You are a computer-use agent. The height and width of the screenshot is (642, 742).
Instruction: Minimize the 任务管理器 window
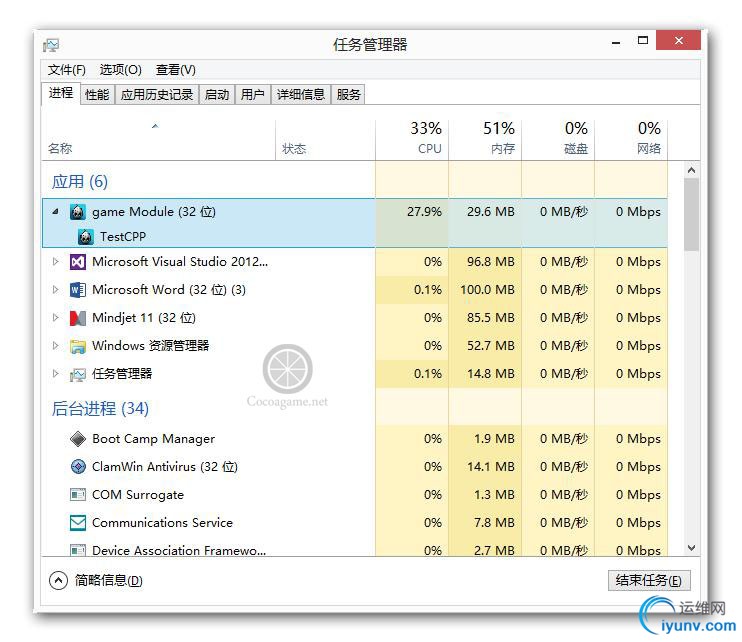[616, 42]
